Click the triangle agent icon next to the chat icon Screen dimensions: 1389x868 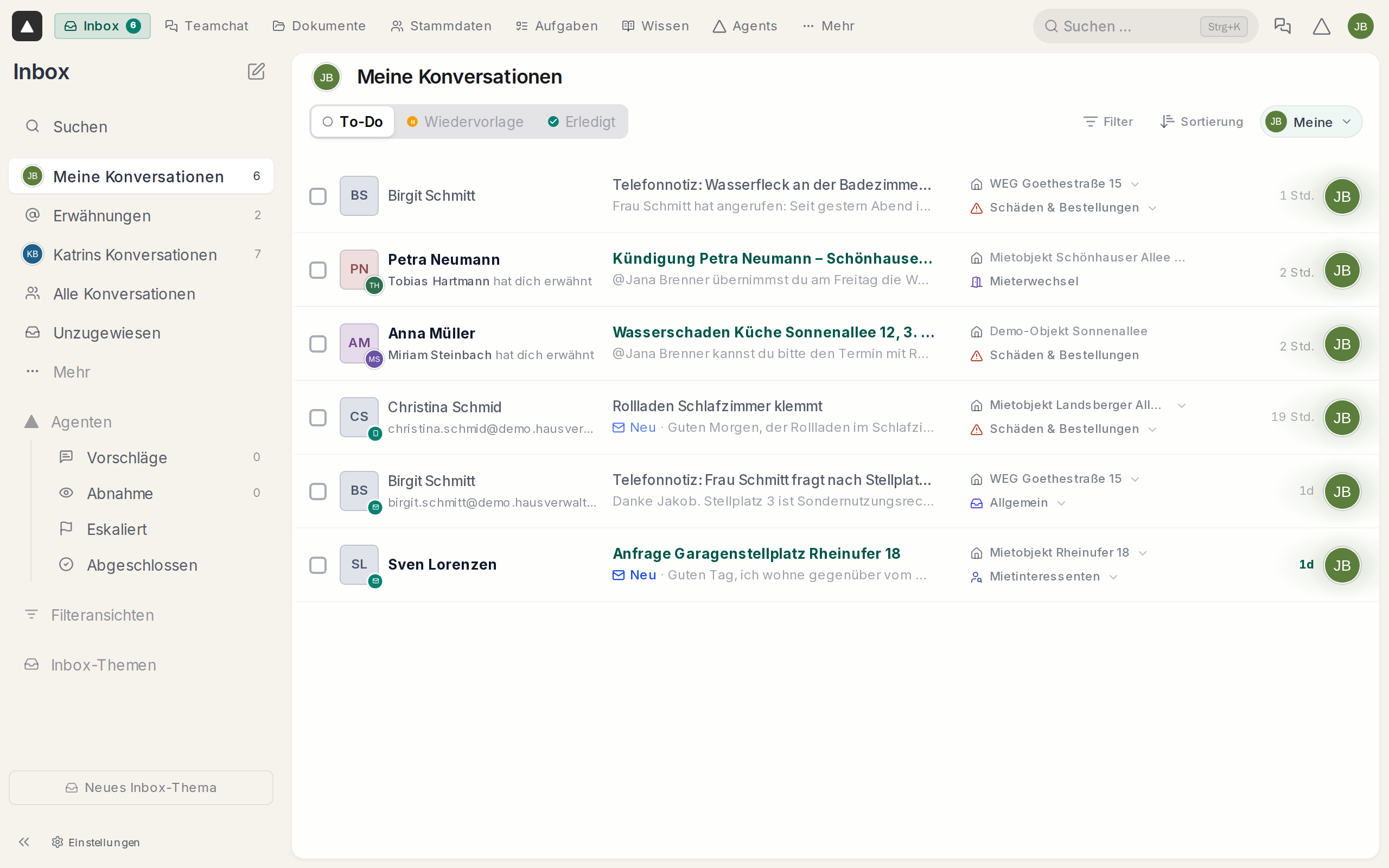(1321, 26)
